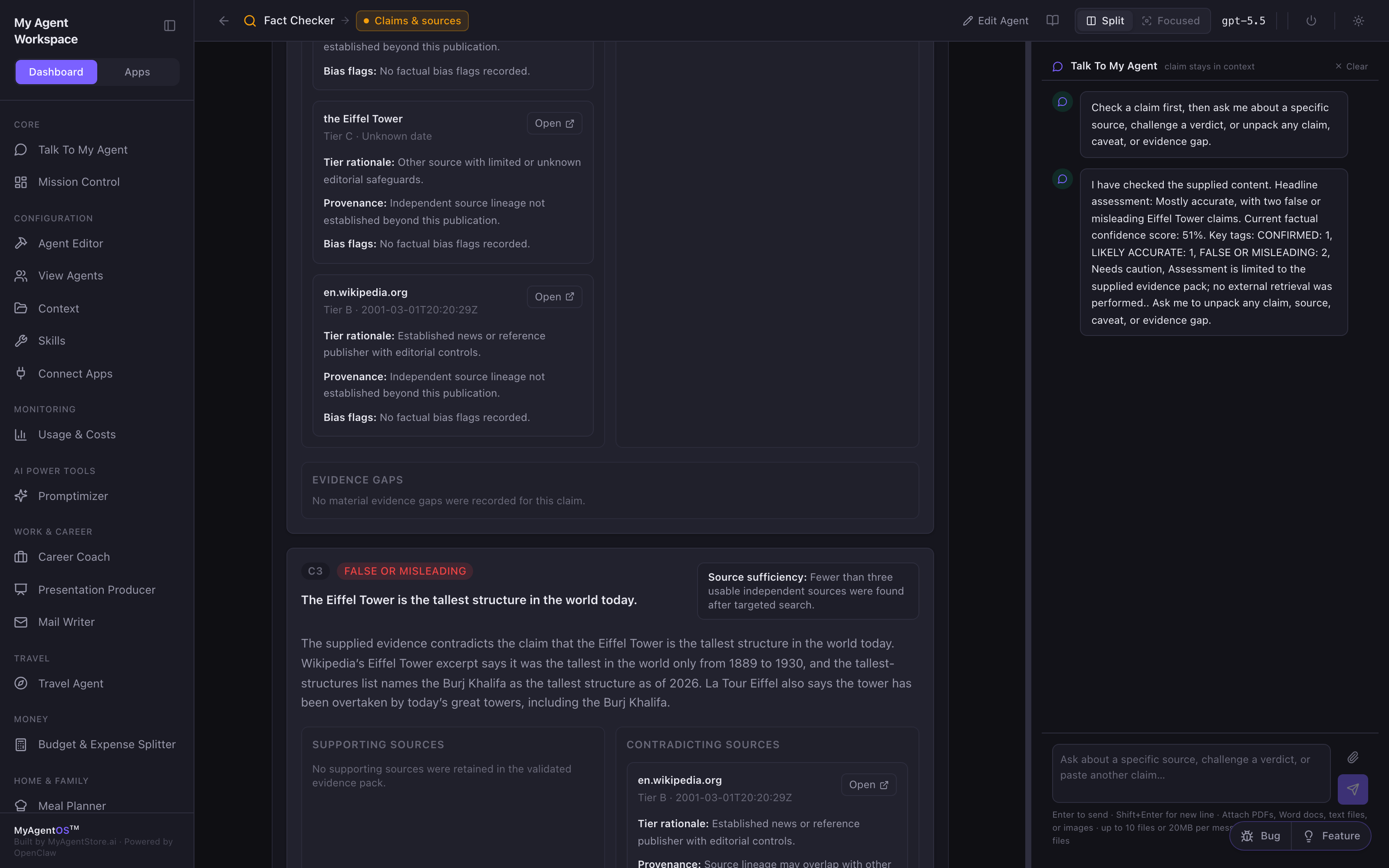
Task: Select the gpt-5.5 model selector
Action: 1243,21
